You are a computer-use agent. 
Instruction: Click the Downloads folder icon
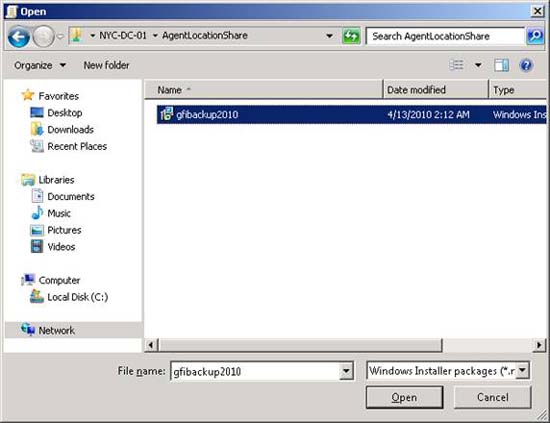tap(37, 129)
